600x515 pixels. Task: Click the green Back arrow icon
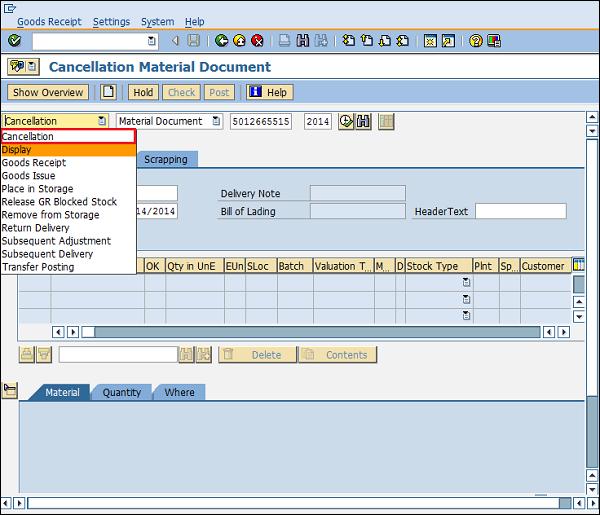[221, 41]
